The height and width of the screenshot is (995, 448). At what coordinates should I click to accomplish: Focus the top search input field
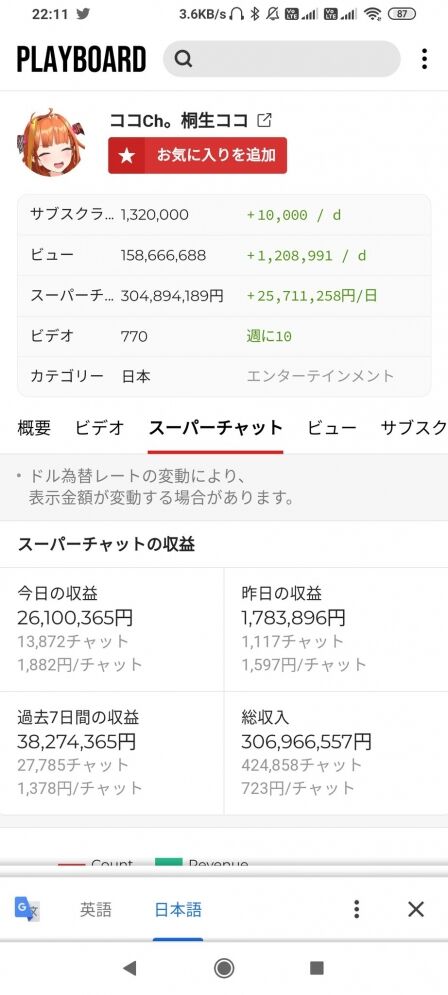[282, 59]
